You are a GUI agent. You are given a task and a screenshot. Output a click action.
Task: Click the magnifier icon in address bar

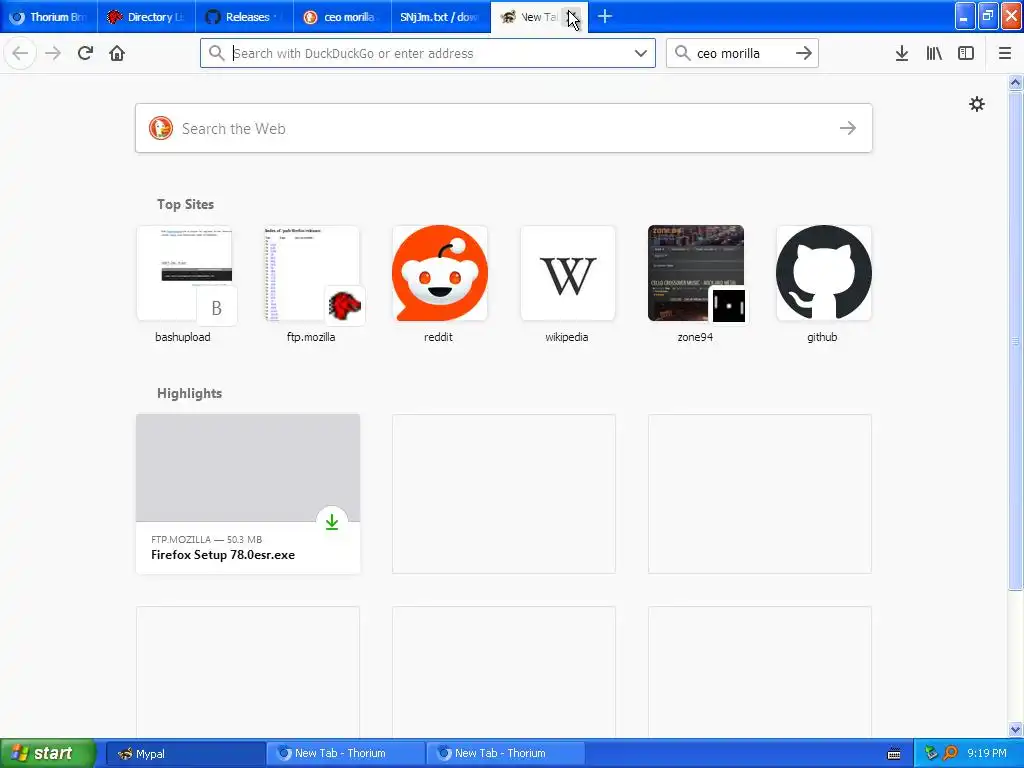click(x=216, y=53)
